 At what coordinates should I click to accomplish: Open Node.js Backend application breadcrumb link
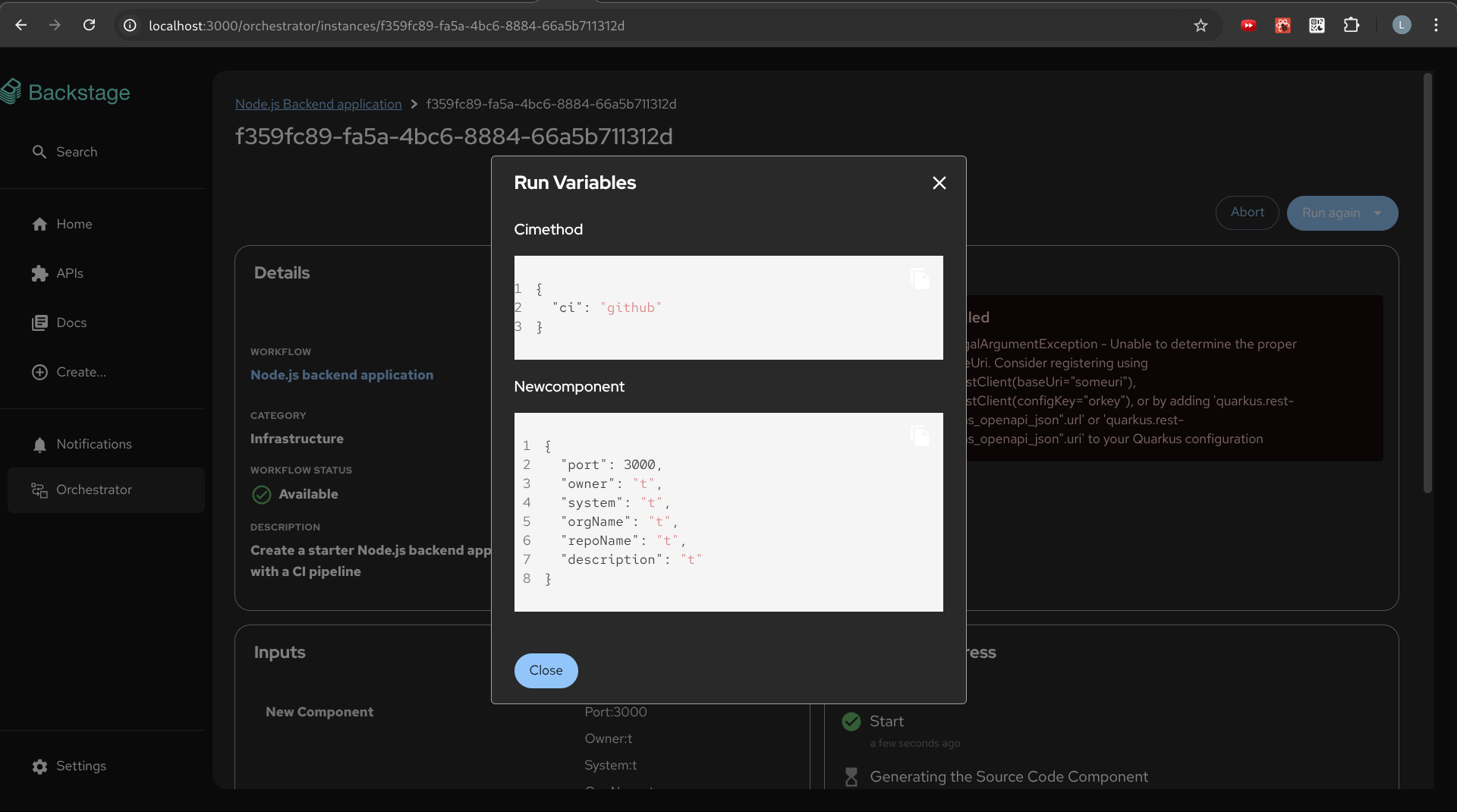[x=318, y=104]
